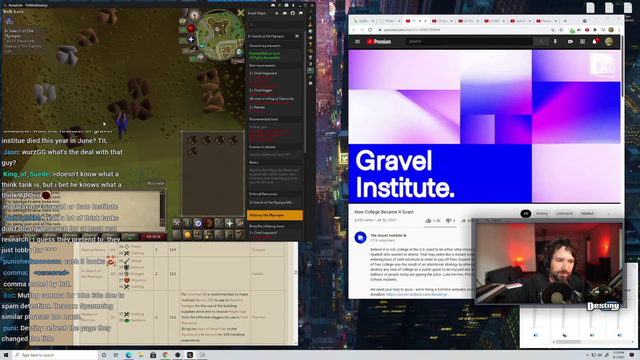640x360 pixels.
Task: Open the YouTube hamburger guide menu
Action: pos(357,42)
